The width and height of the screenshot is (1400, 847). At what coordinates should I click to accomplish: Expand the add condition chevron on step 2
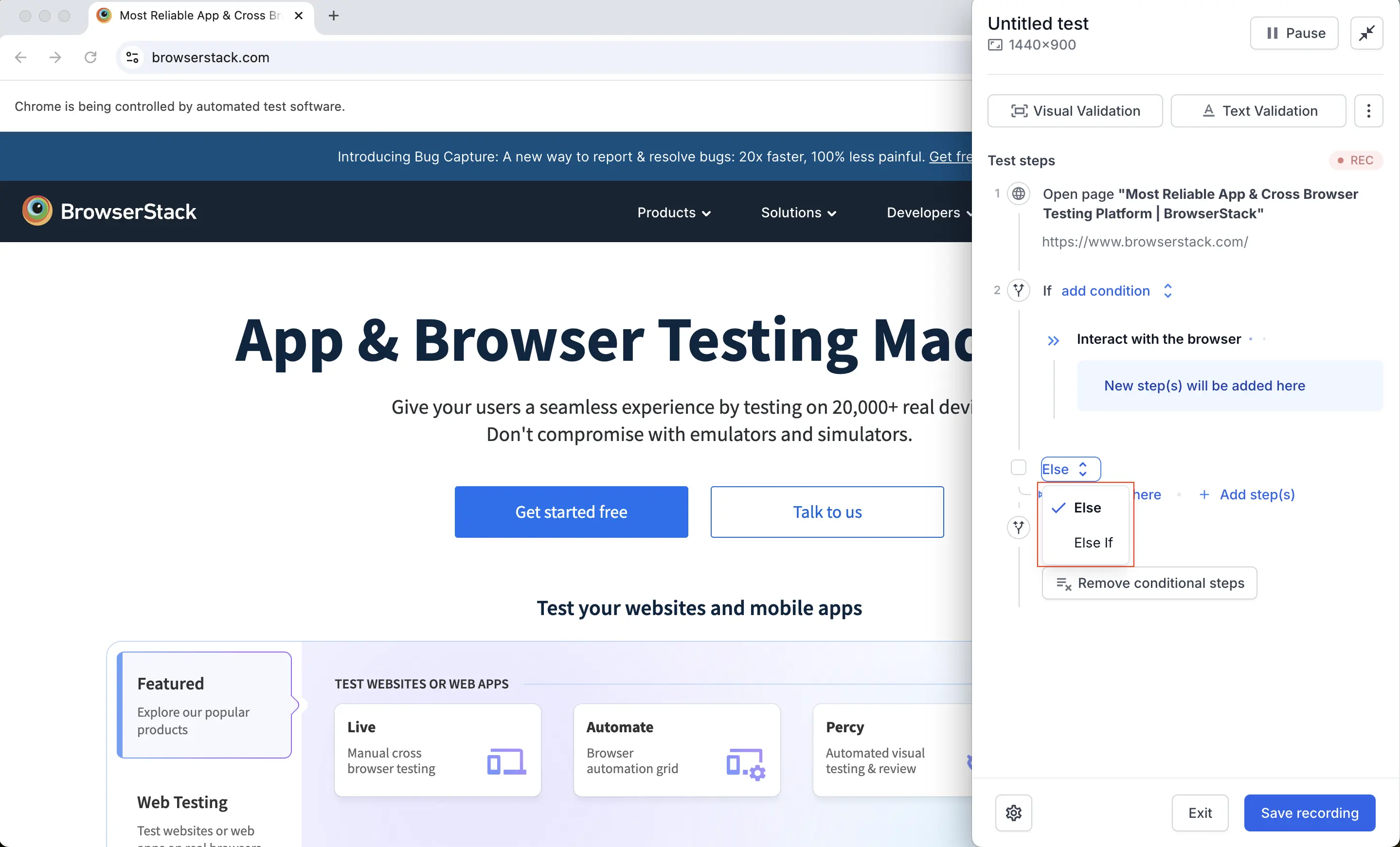[1167, 290]
